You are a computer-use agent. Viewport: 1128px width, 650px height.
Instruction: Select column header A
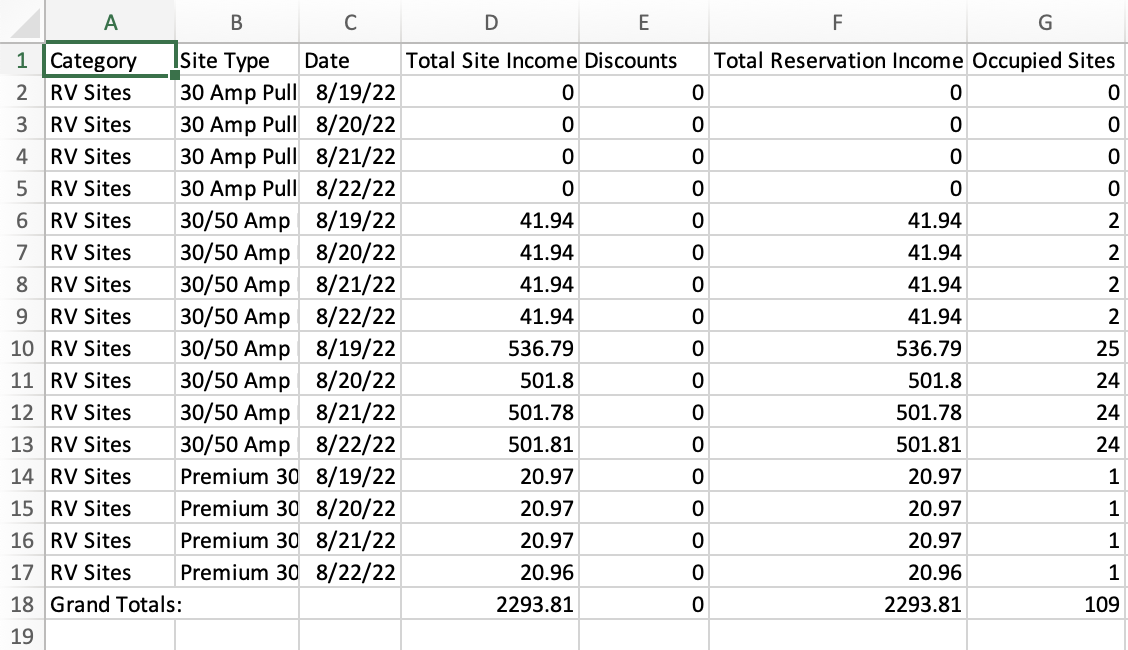point(110,22)
